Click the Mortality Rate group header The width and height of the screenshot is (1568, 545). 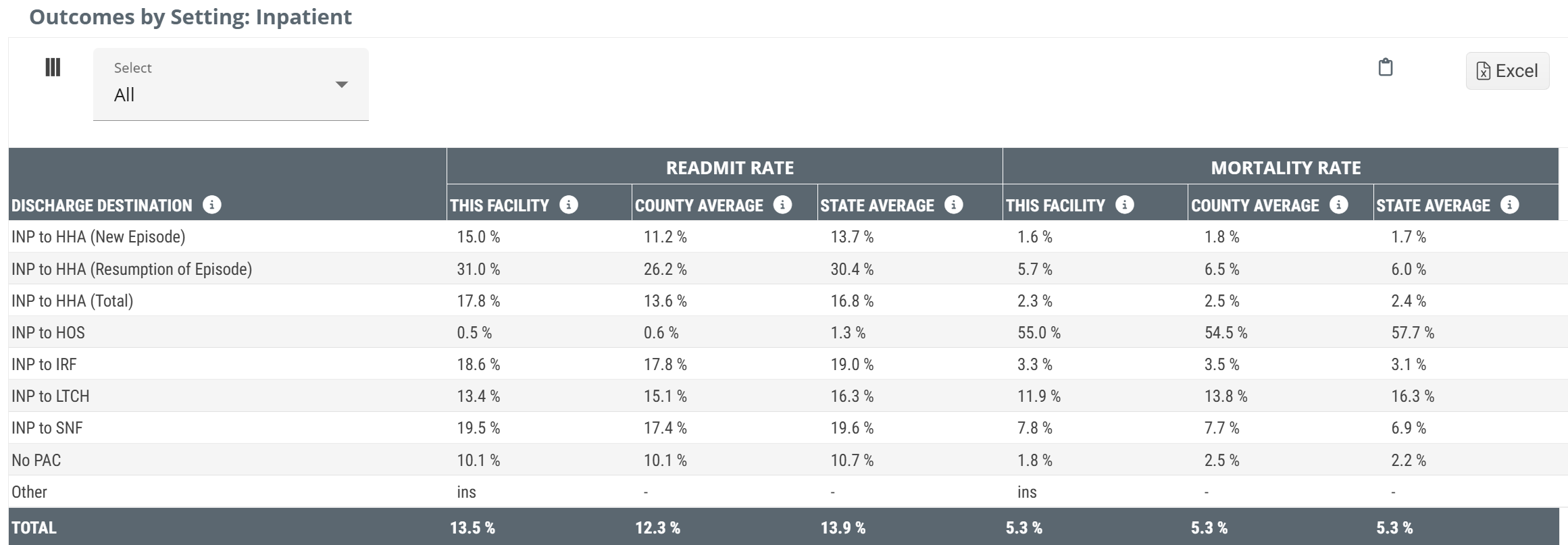(1286, 167)
